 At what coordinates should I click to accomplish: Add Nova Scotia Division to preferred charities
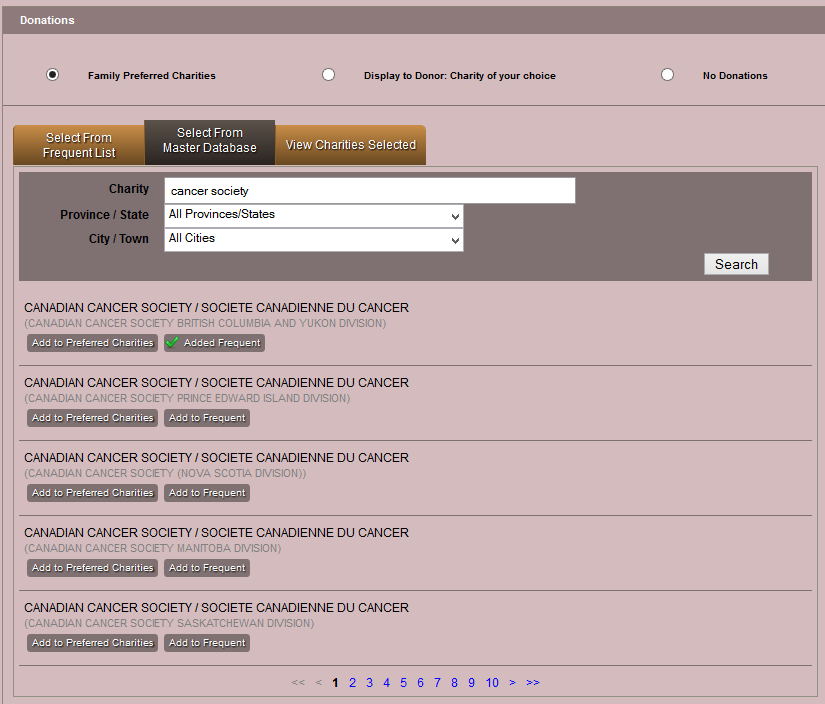tap(93, 493)
